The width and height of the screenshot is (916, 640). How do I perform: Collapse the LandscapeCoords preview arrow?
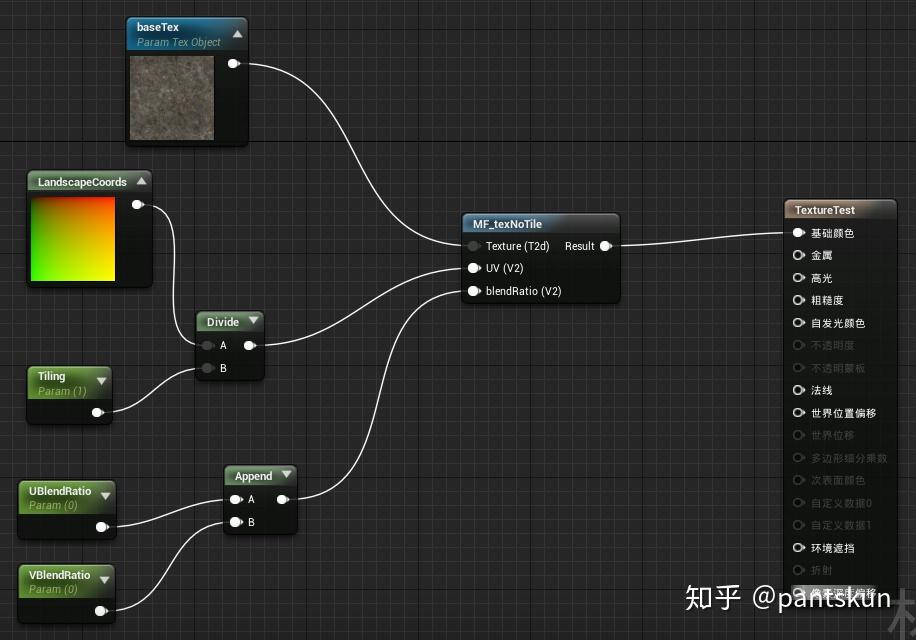click(141, 181)
